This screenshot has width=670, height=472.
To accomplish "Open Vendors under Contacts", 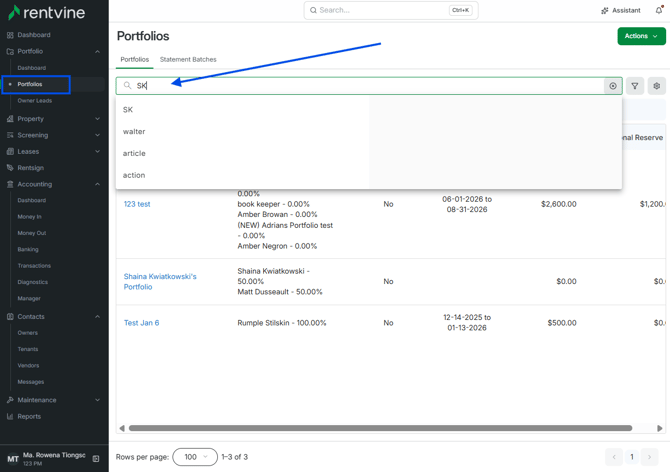I will [28, 366].
